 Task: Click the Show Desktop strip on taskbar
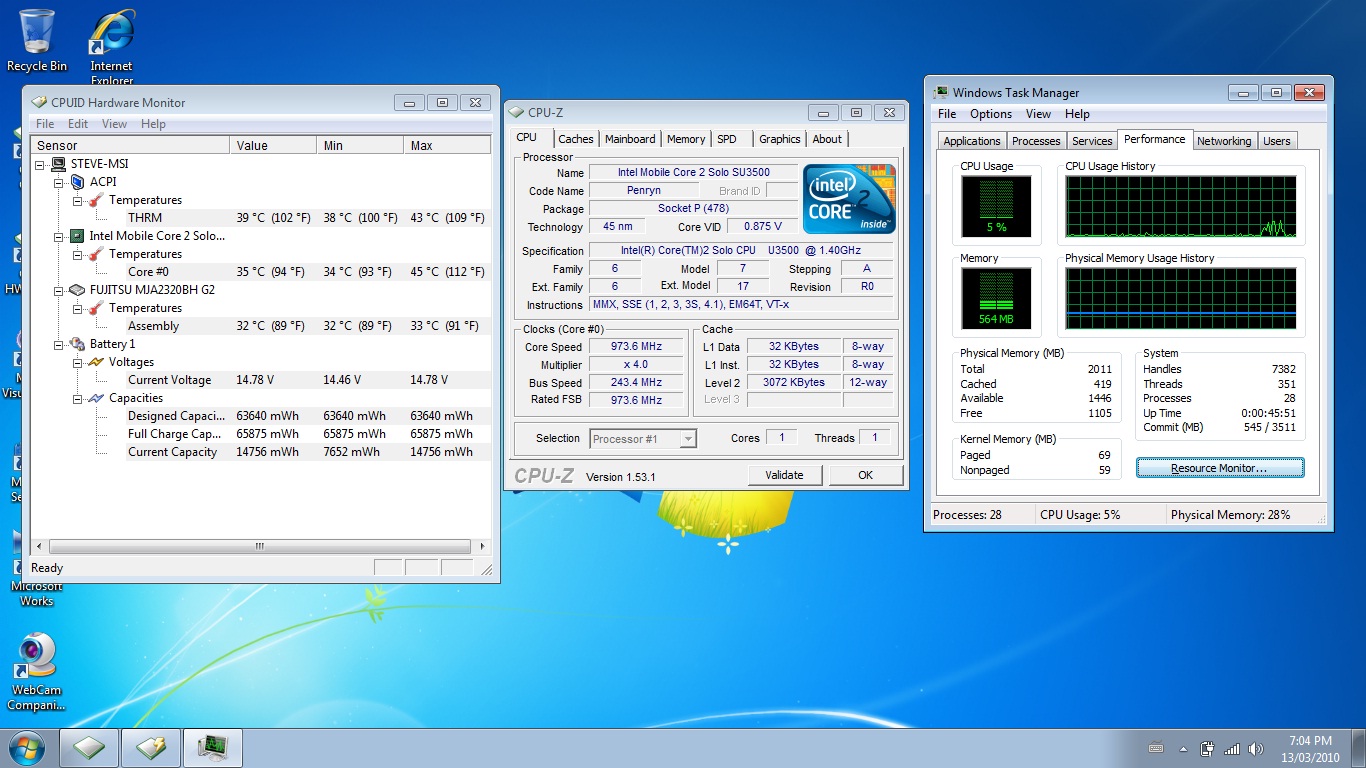1358,748
